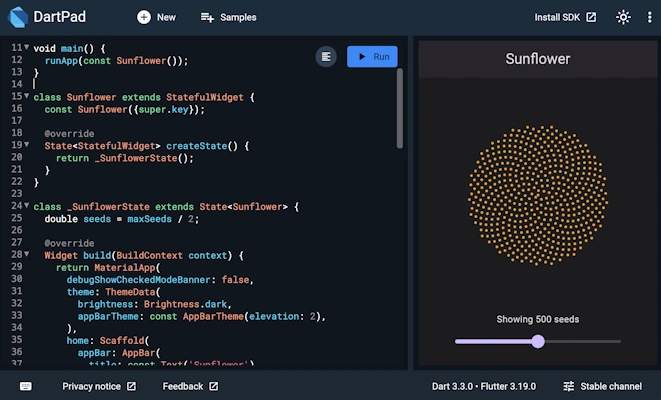Click the sunflower seeds drawing
Image resolution: width=661 pixels, height=400 pixels.
pos(538,196)
